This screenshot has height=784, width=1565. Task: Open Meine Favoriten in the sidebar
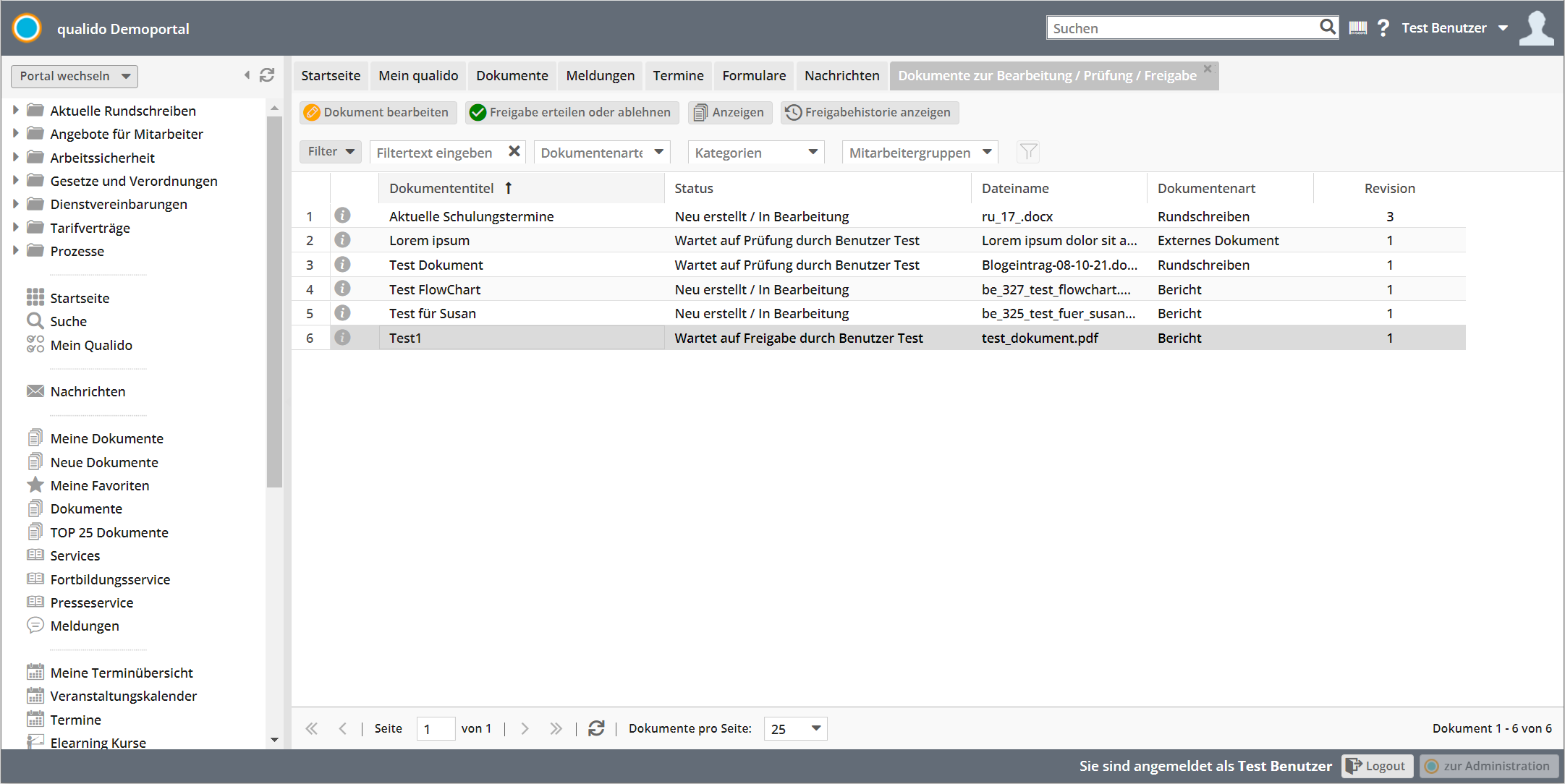click(100, 485)
